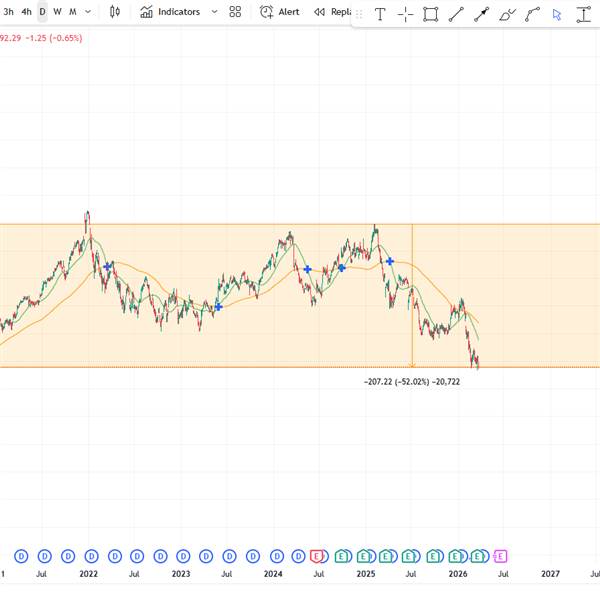600x600 pixels.
Task: Click the blue plus marker near mid-2023
Action: coord(218,307)
